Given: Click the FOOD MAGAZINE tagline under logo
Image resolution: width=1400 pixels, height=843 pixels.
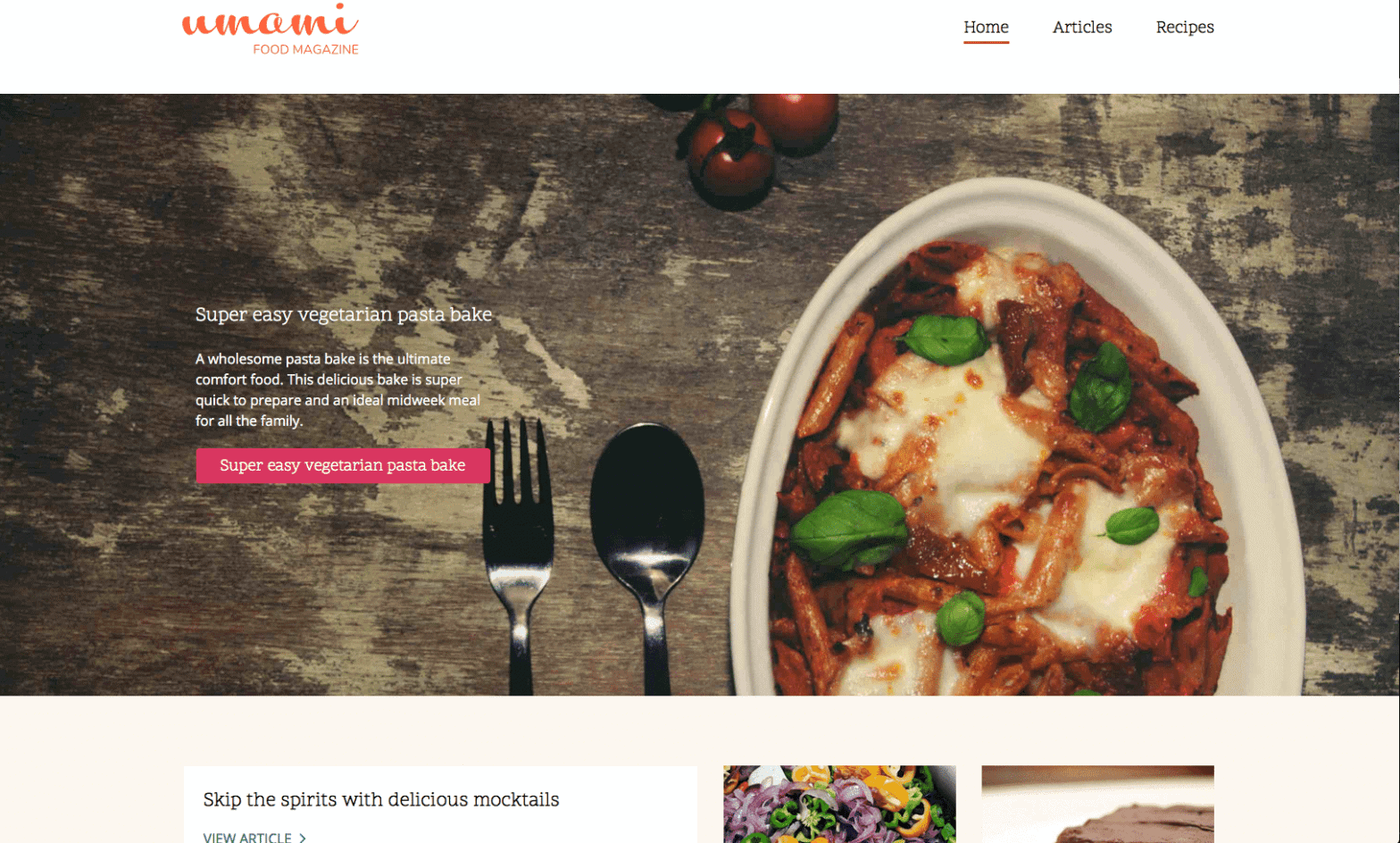Looking at the screenshot, I should [x=305, y=50].
